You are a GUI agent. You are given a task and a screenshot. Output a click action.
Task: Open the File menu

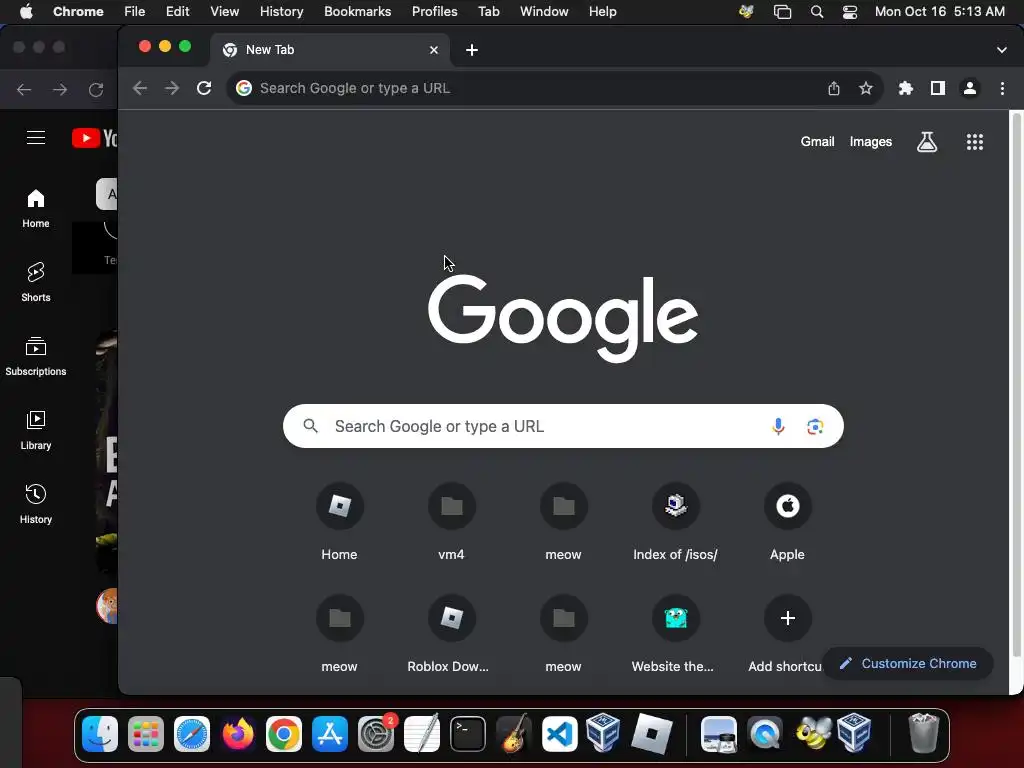[x=135, y=12]
